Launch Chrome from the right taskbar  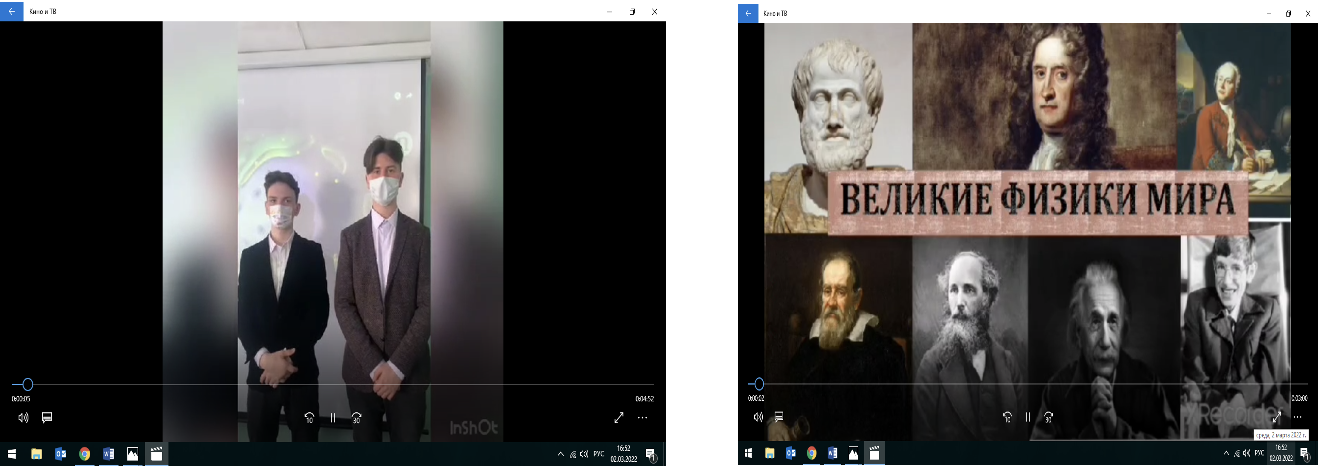pos(811,454)
